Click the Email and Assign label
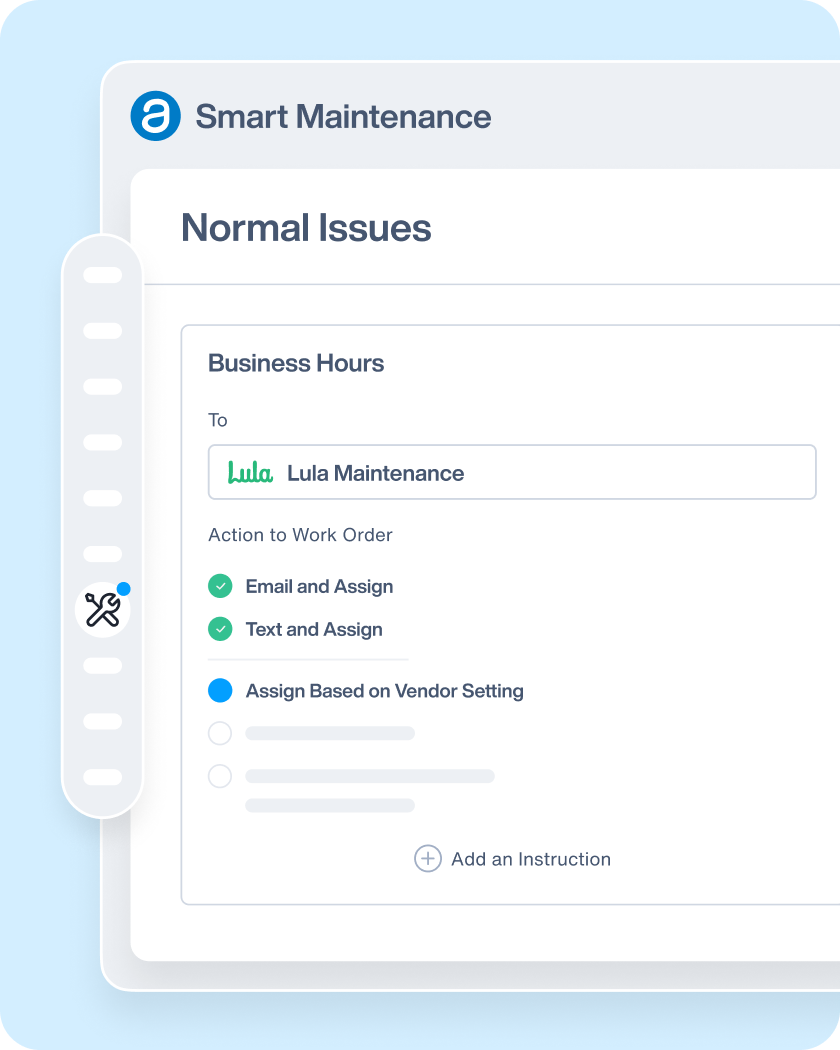The width and height of the screenshot is (840, 1050). click(320, 587)
